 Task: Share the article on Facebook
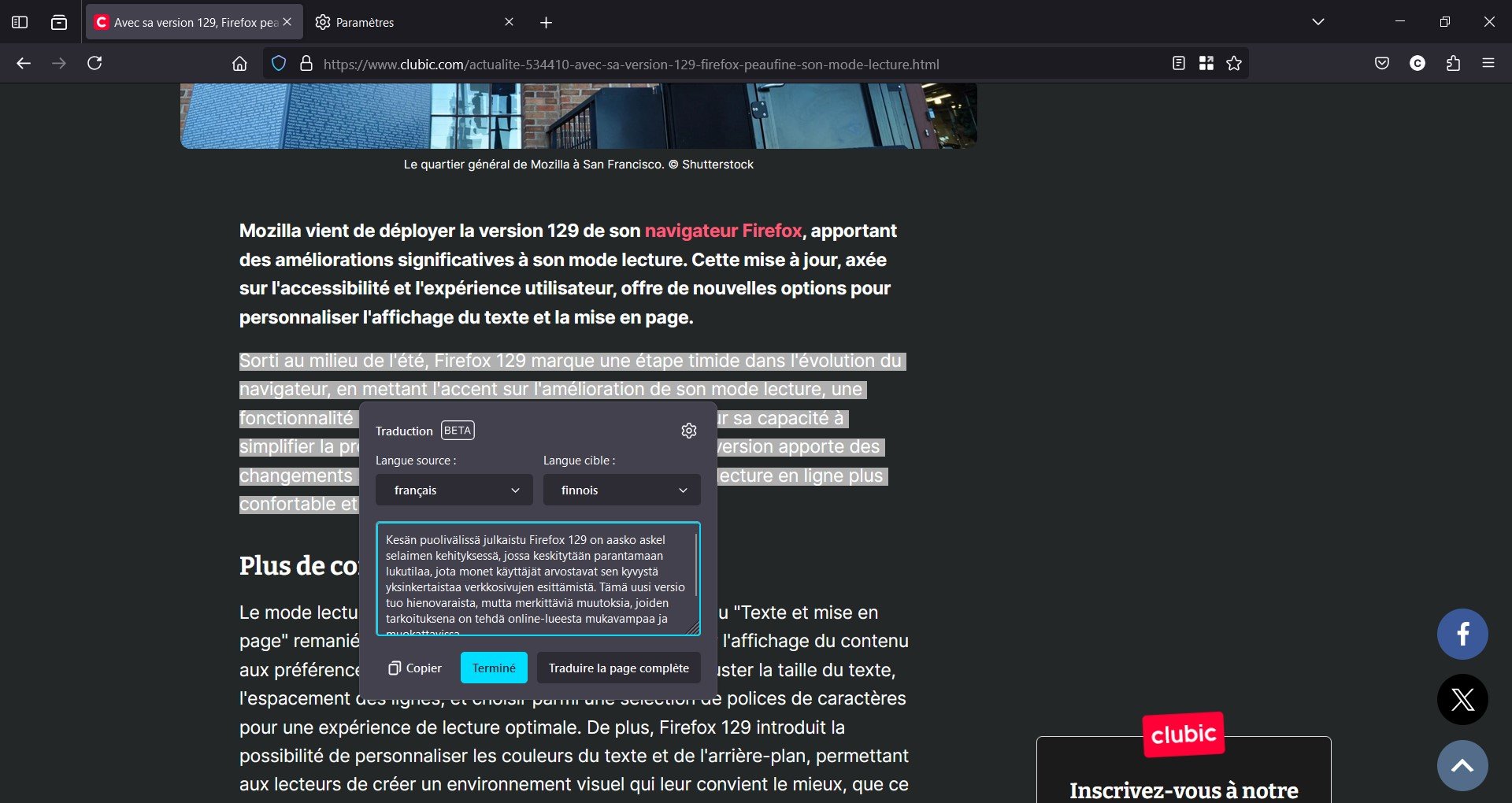pos(1462,633)
